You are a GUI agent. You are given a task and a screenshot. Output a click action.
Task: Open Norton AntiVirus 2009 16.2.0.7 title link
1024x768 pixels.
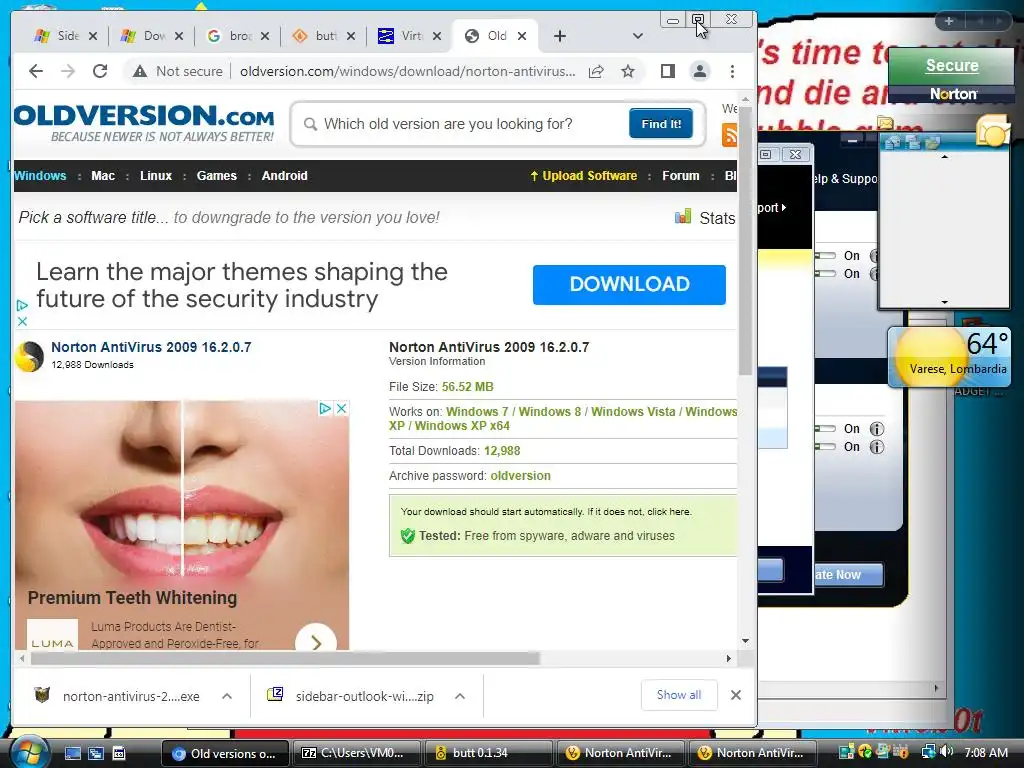pyautogui.click(x=151, y=347)
